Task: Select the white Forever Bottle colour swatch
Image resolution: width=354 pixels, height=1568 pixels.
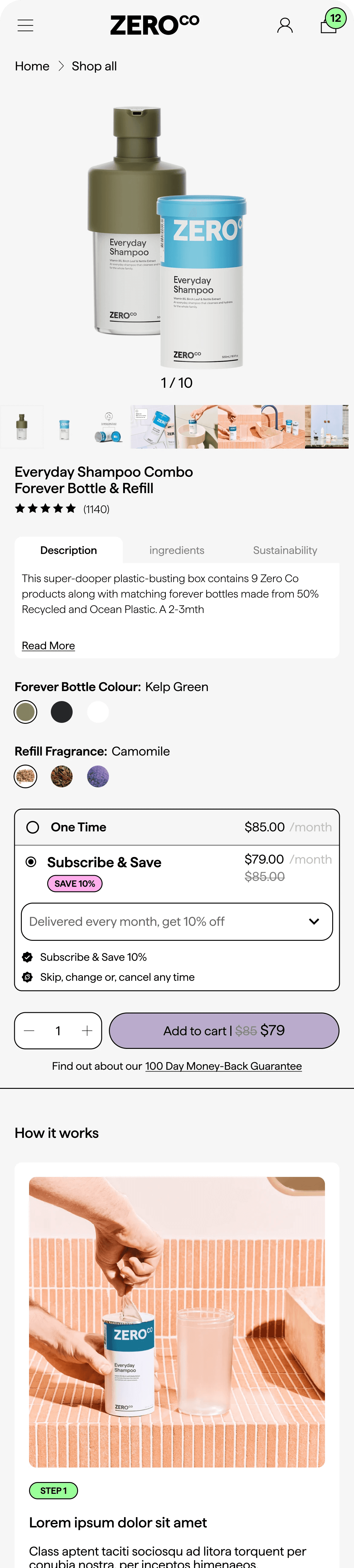Action: click(98, 712)
